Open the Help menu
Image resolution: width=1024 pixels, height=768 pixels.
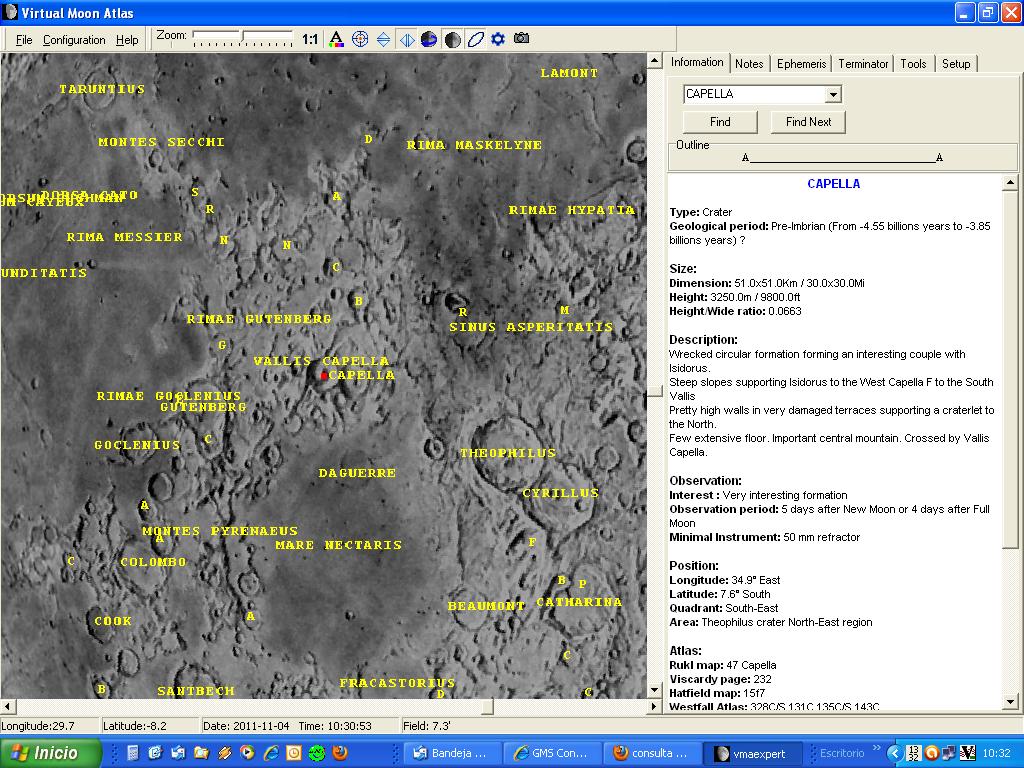coord(127,40)
